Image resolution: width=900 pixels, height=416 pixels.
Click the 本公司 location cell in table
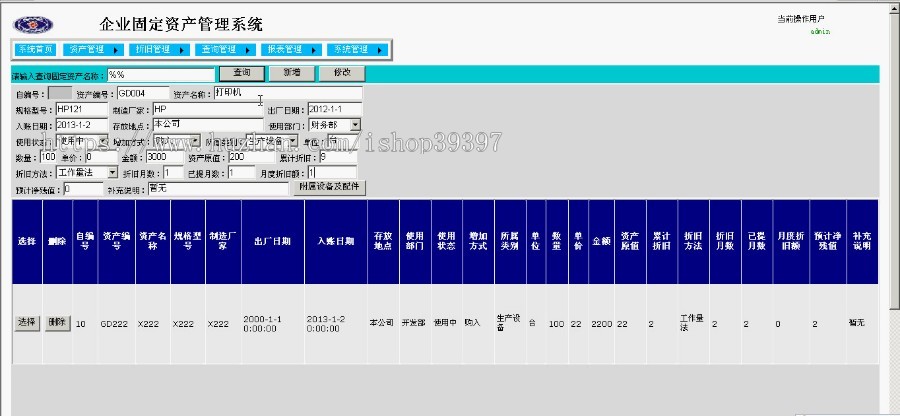(x=382, y=322)
